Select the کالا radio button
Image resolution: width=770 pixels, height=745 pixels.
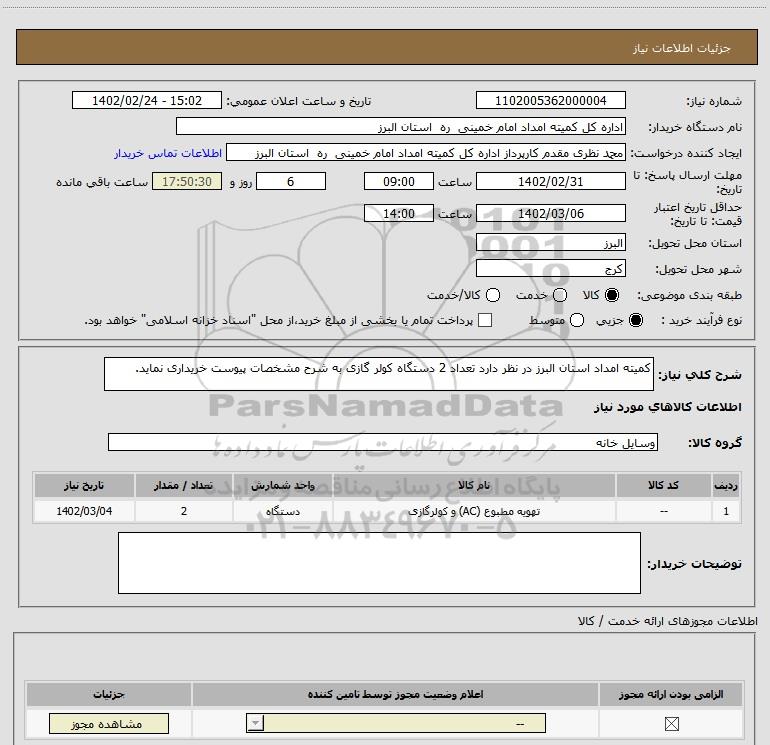(x=612, y=295)
